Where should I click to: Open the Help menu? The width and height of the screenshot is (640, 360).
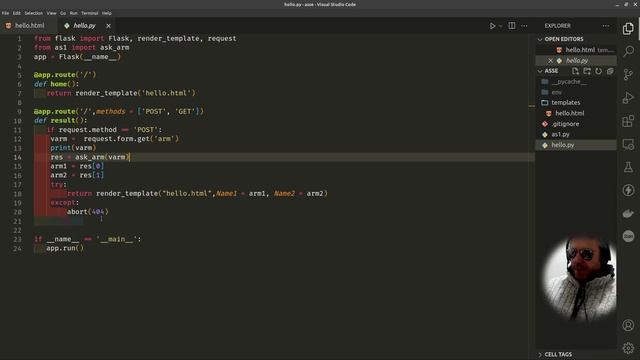pyautogui.click(x=107, y=13)
